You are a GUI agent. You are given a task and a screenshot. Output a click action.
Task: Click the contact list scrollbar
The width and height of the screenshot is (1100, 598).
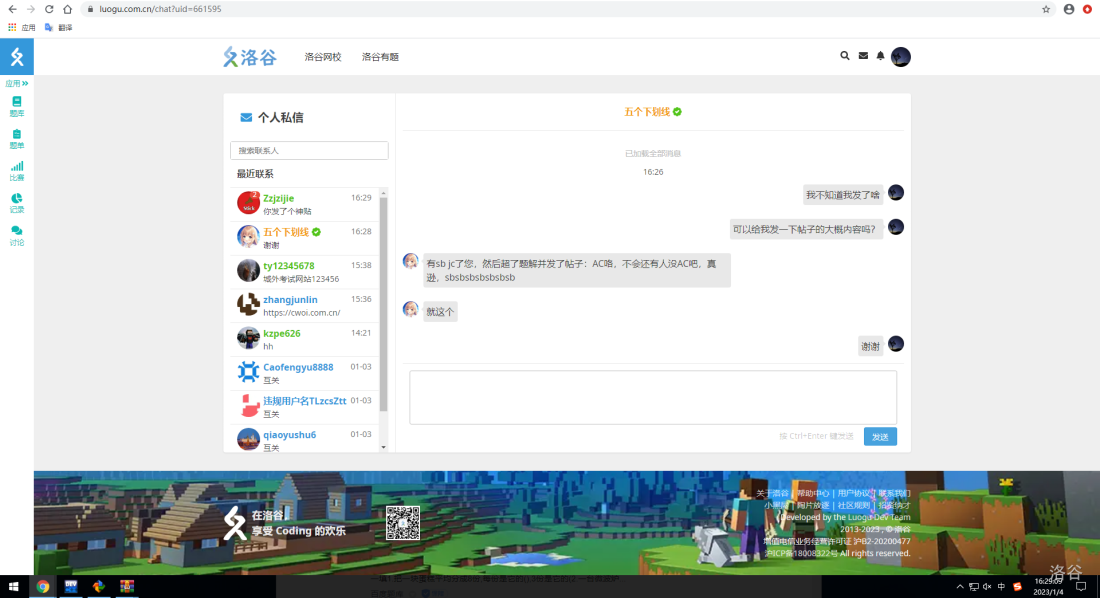[384, 300]
